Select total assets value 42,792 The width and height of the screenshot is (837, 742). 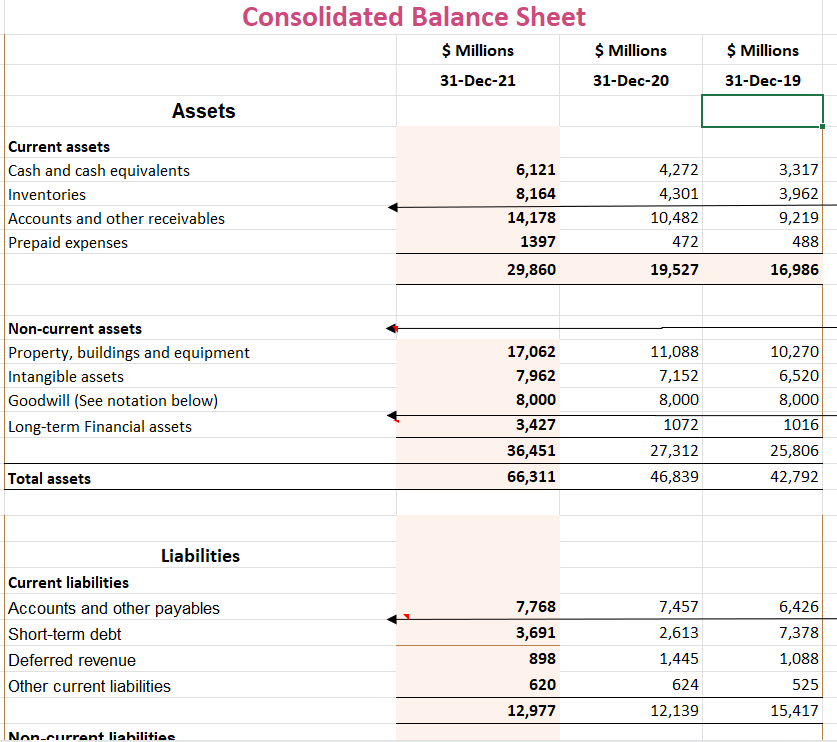point(794,477)
